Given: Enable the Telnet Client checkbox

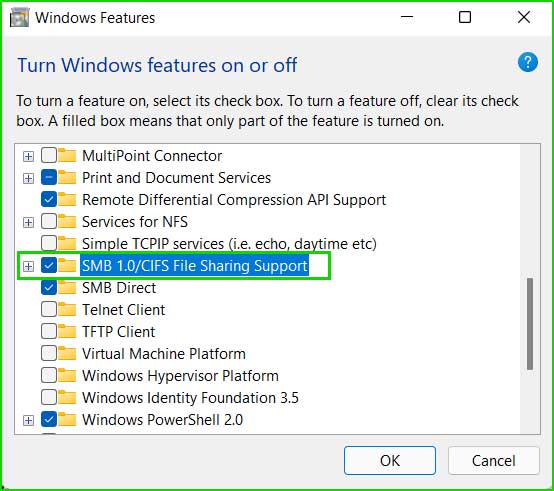Looking at the screenshot, I should point(49,310).
